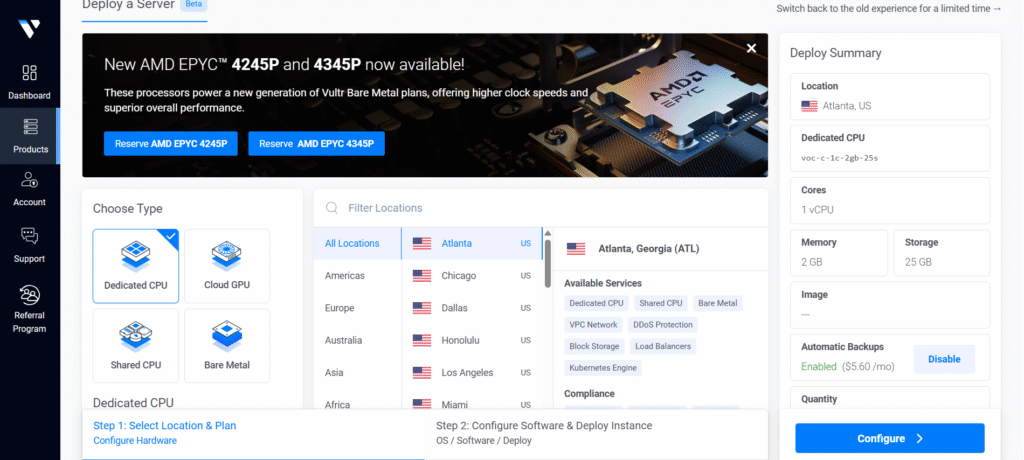Open the Dashboard sidebar icon
This screenshot has height=460, width=1024.
(x=29, y=74)
